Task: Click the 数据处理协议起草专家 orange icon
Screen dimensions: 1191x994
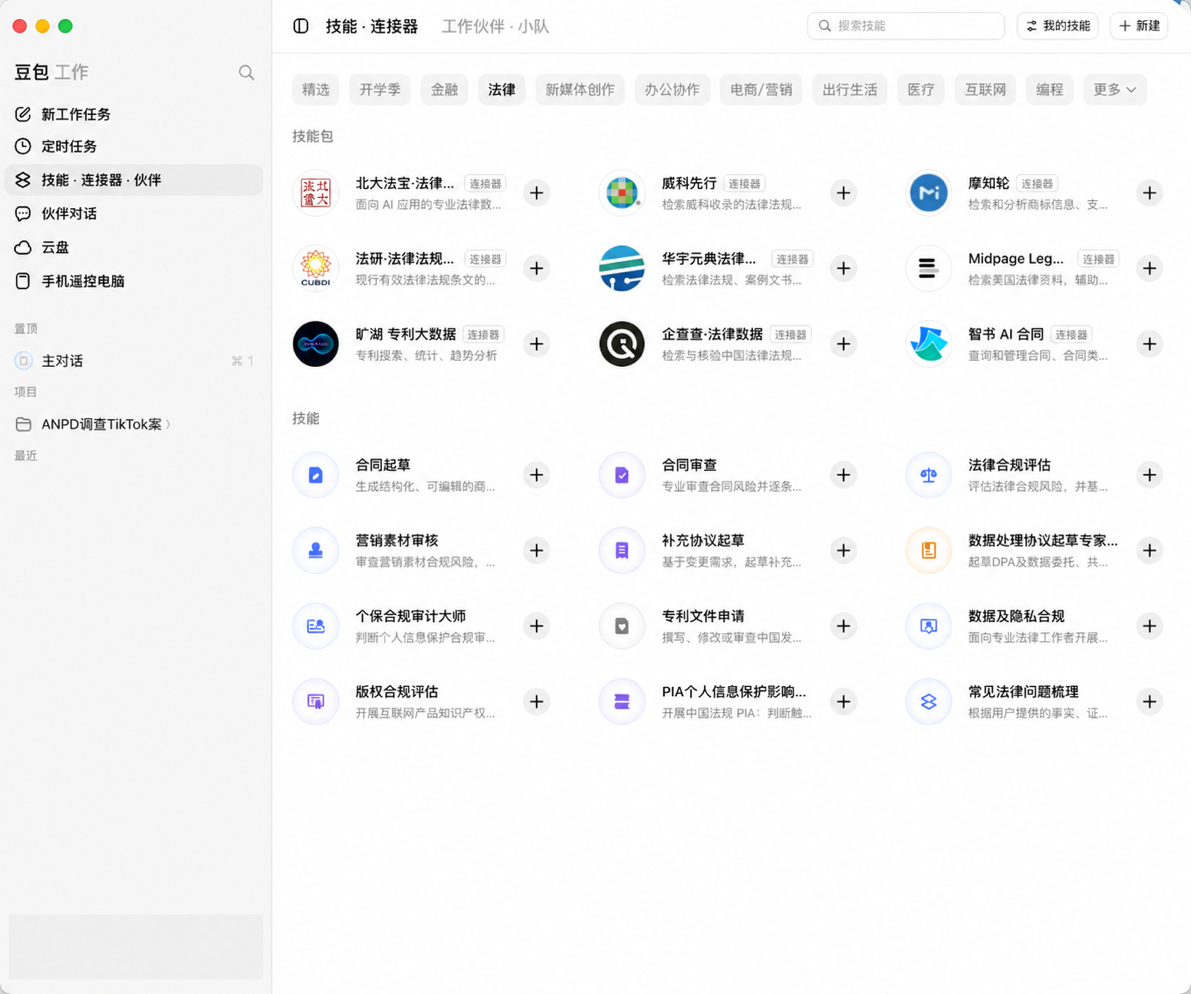Action: (x=928, y=551)
